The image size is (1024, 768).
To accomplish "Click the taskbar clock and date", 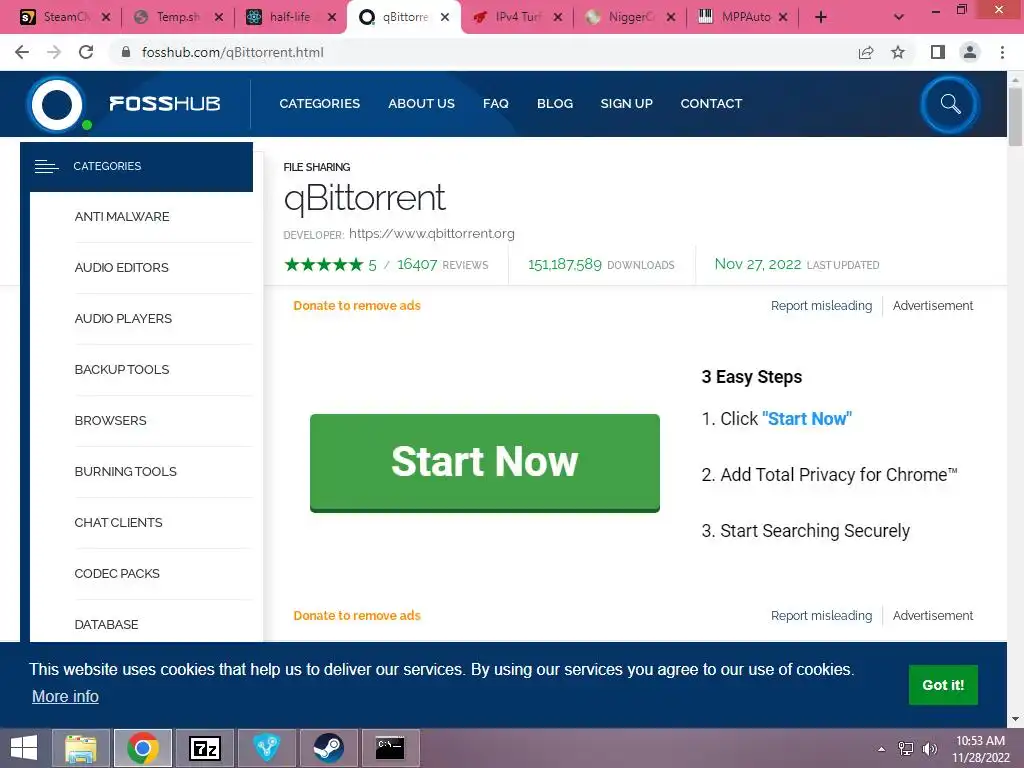I will [980, 749].
